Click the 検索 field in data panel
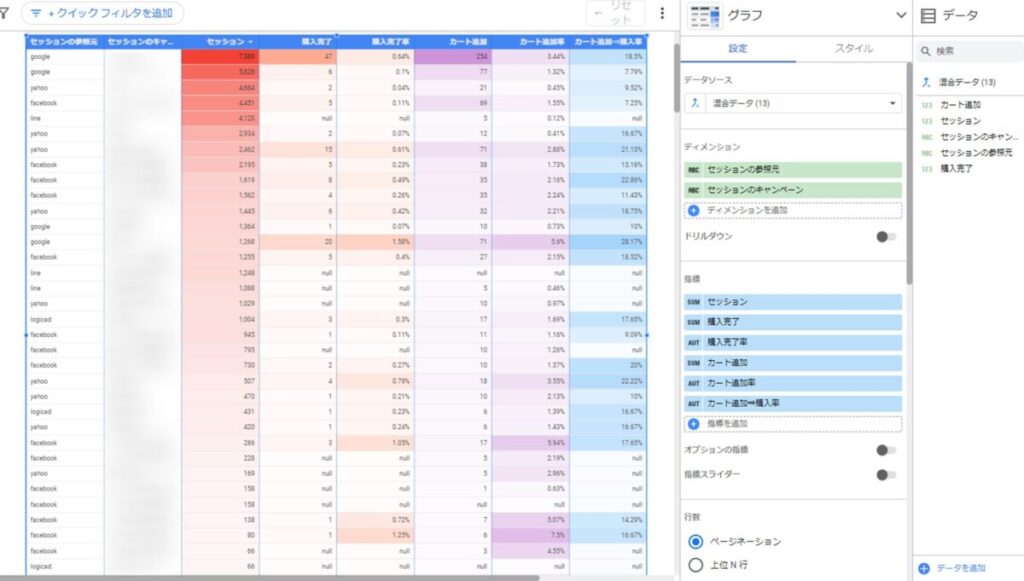The height and width of the screenshot is (581, 1024). [x=970, y=50]
